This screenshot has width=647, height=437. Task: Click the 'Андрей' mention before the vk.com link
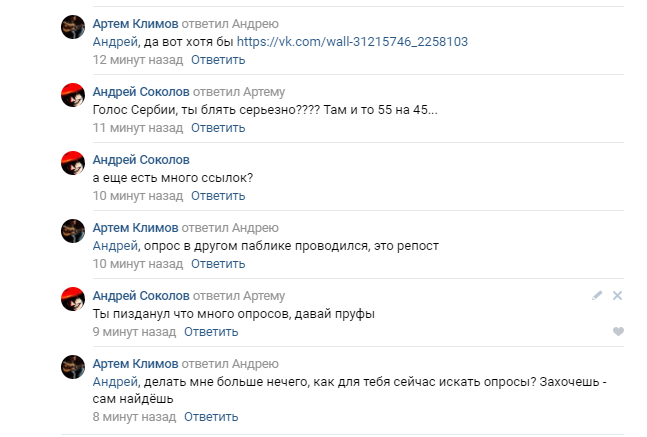[x=115, y=42]
